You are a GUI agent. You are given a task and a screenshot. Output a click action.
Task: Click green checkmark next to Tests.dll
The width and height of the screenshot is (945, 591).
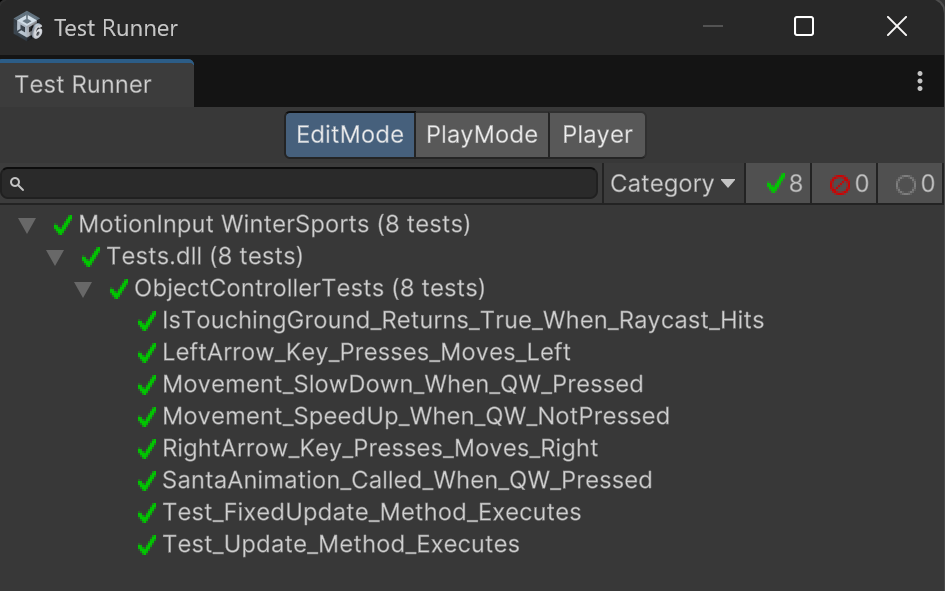coord(91,257)
